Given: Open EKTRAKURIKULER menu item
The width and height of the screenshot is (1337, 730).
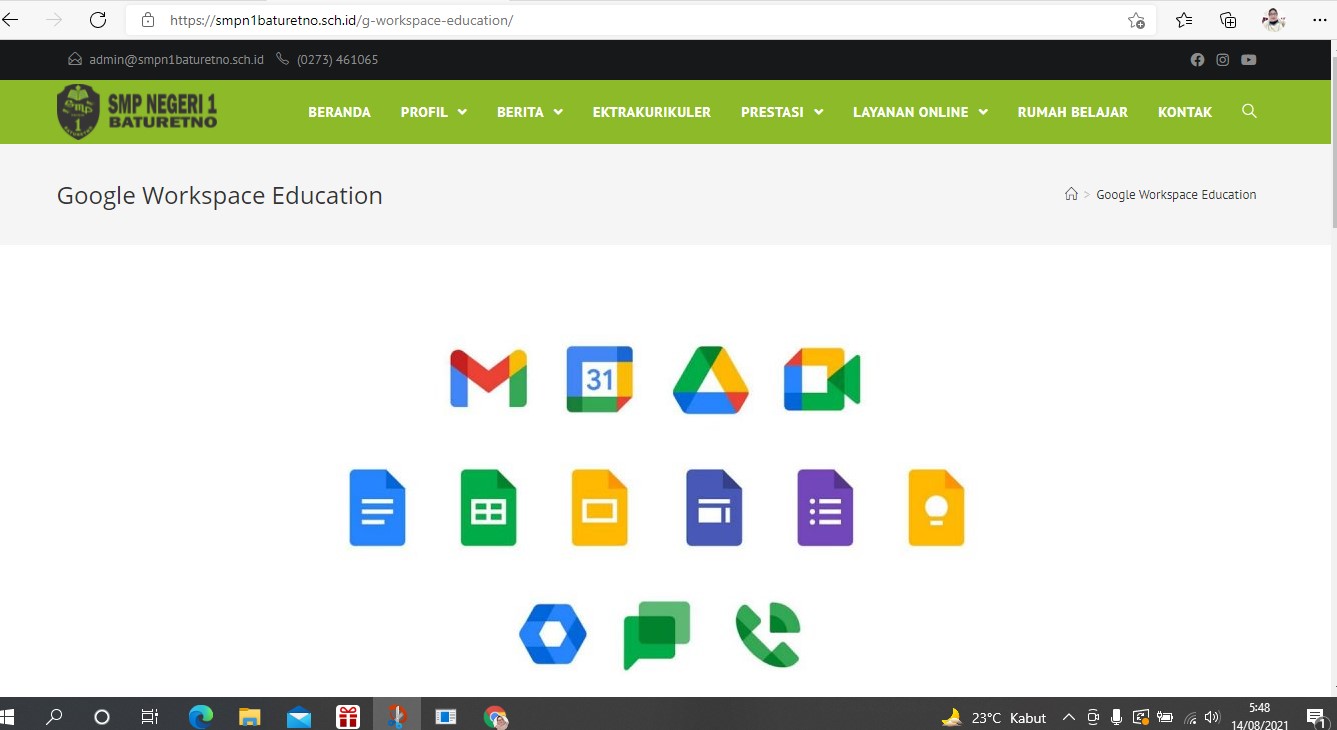Looking at the screenshot, I should pyautogui.click(x=652, y=112).
